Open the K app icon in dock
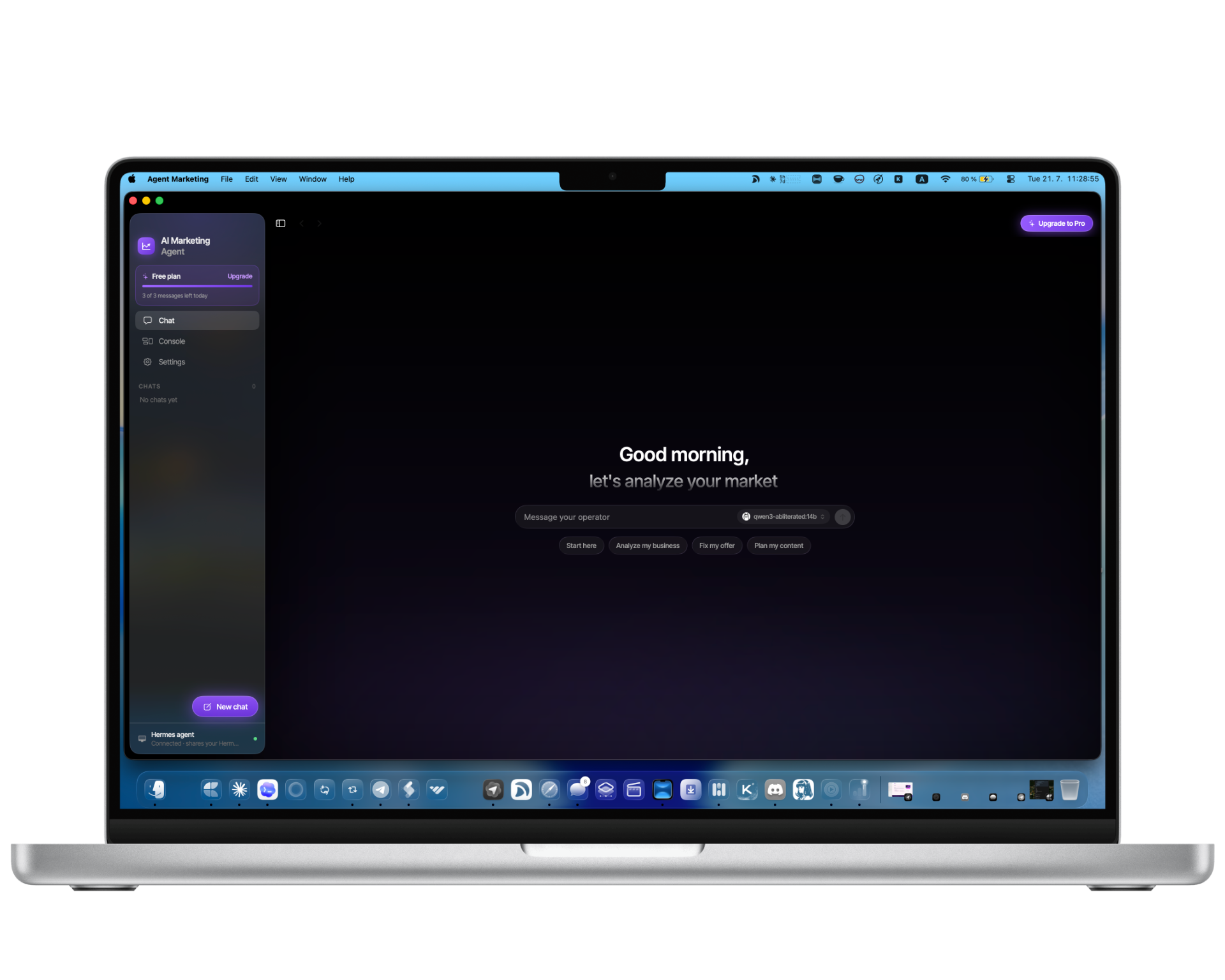 click(747, 790)
